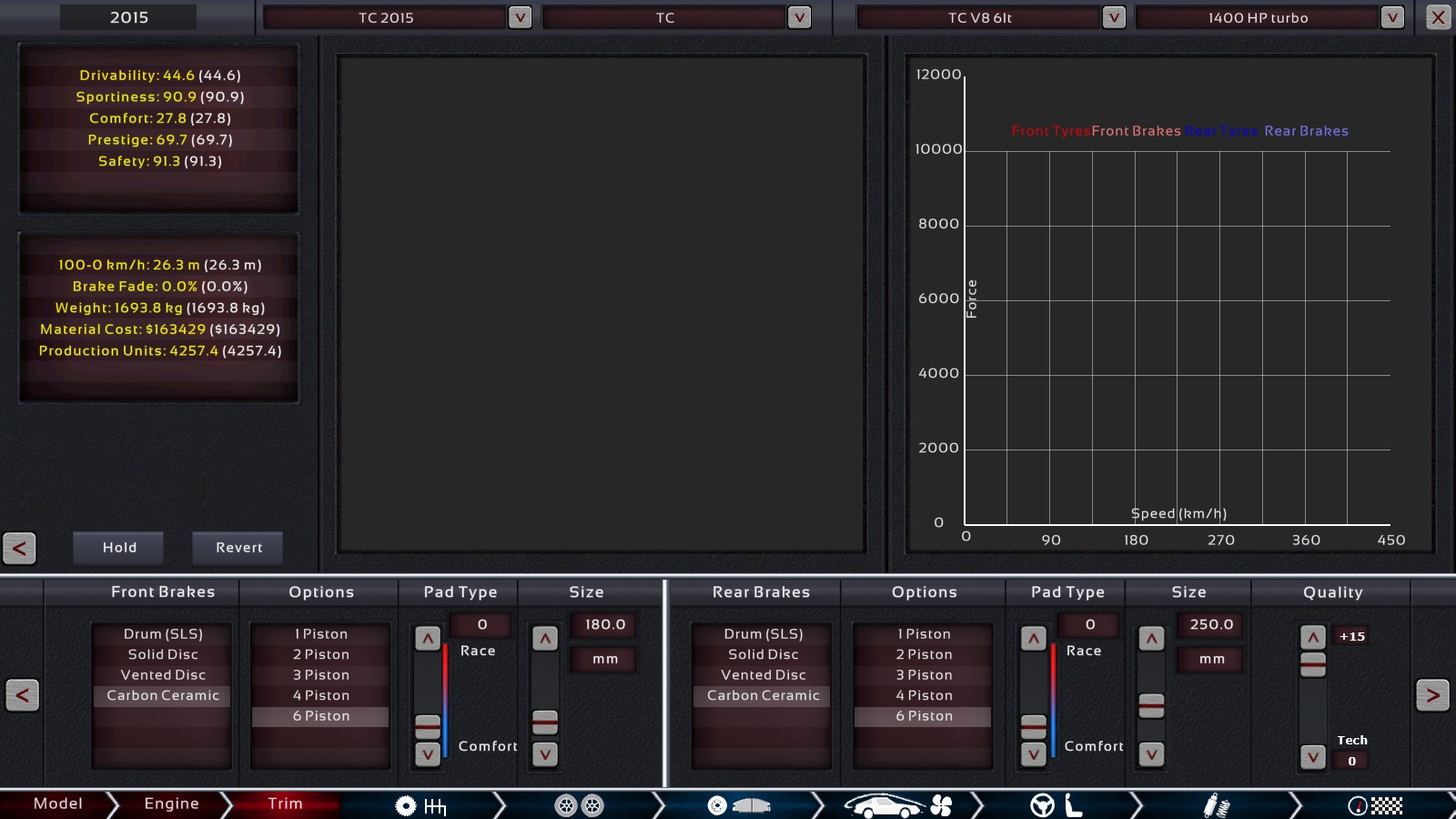Switch to the Engine tab
This screenshot has height=819, width=1456.
[171, 804]
